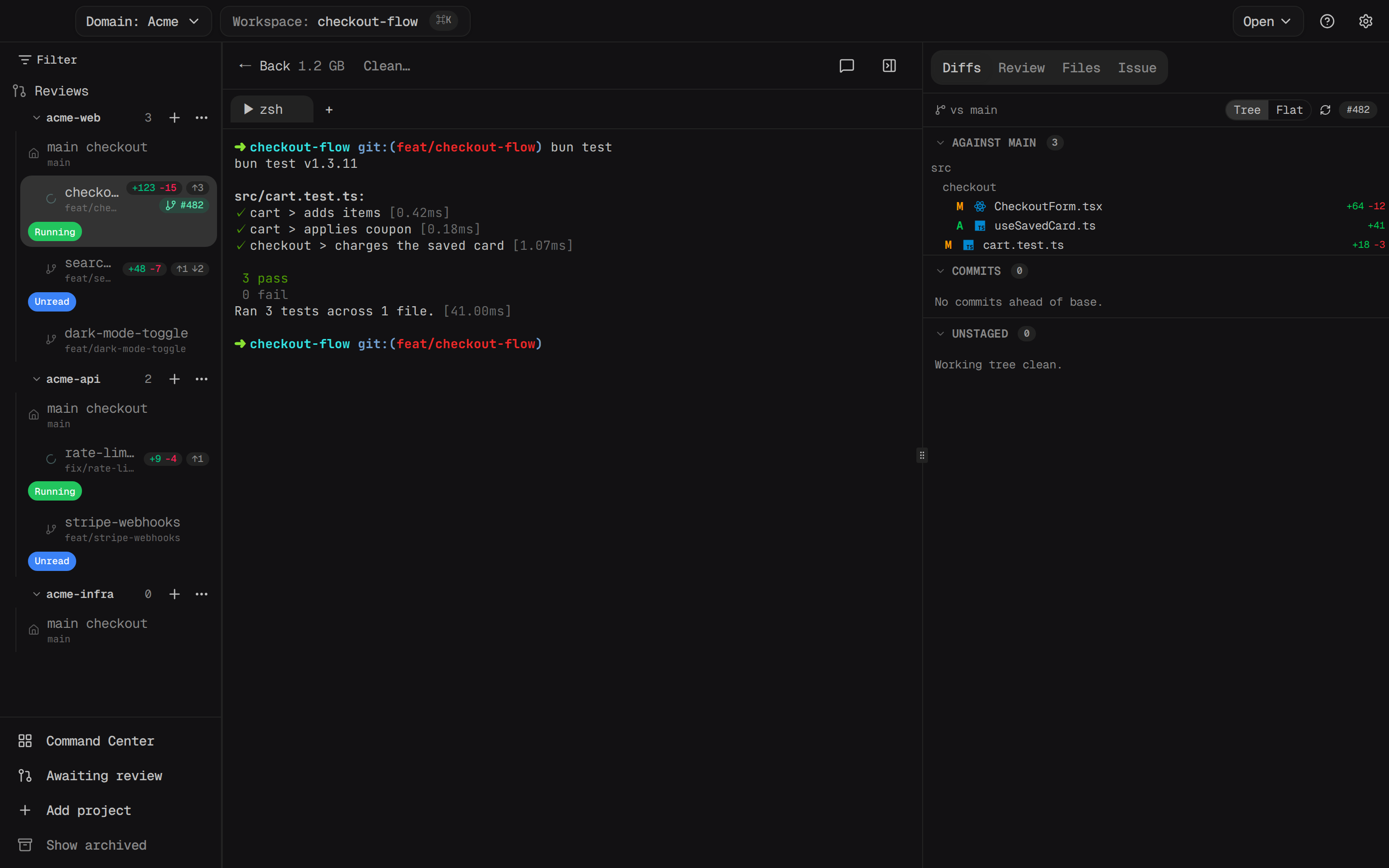Collapse the UNSTAGED section
Screen dimensions: 1389x868
pos(940,334)
